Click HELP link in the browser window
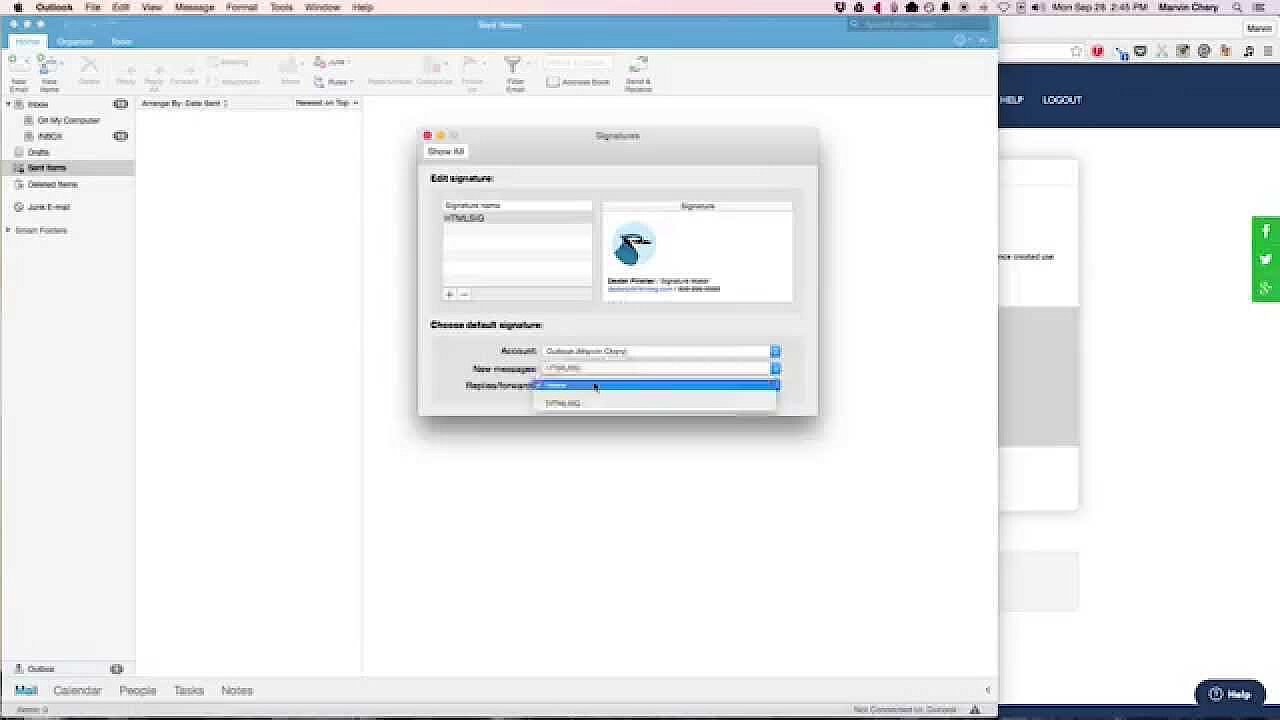This screenshot has width=1280, height=720. [x=1011, y=100]
